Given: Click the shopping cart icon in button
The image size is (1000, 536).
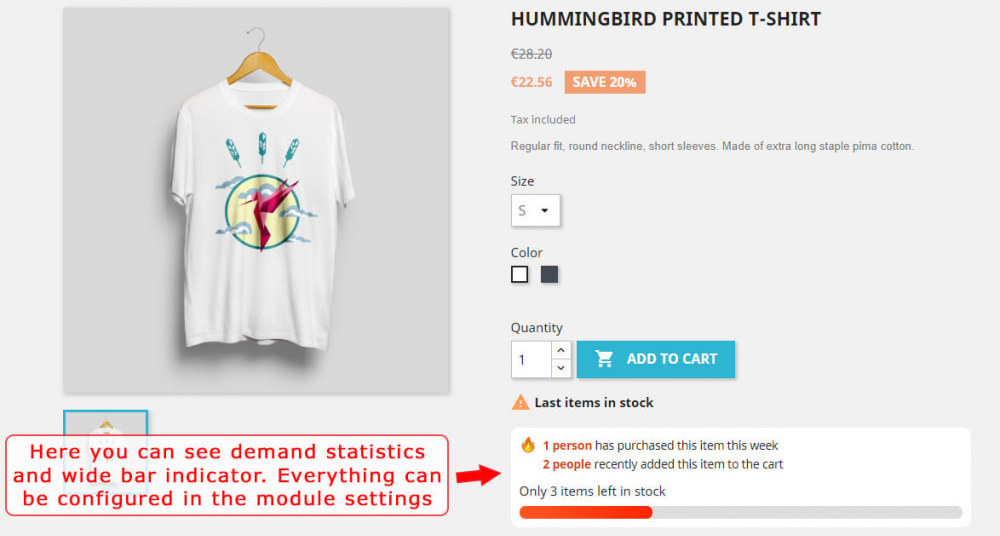Looking at the screenshot, I should (x=604, y=359).
